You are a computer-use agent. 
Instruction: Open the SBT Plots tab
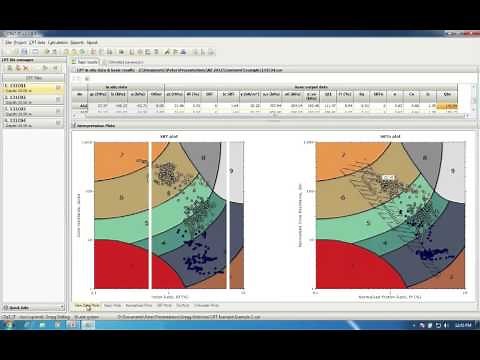click(x=164, y=305)
